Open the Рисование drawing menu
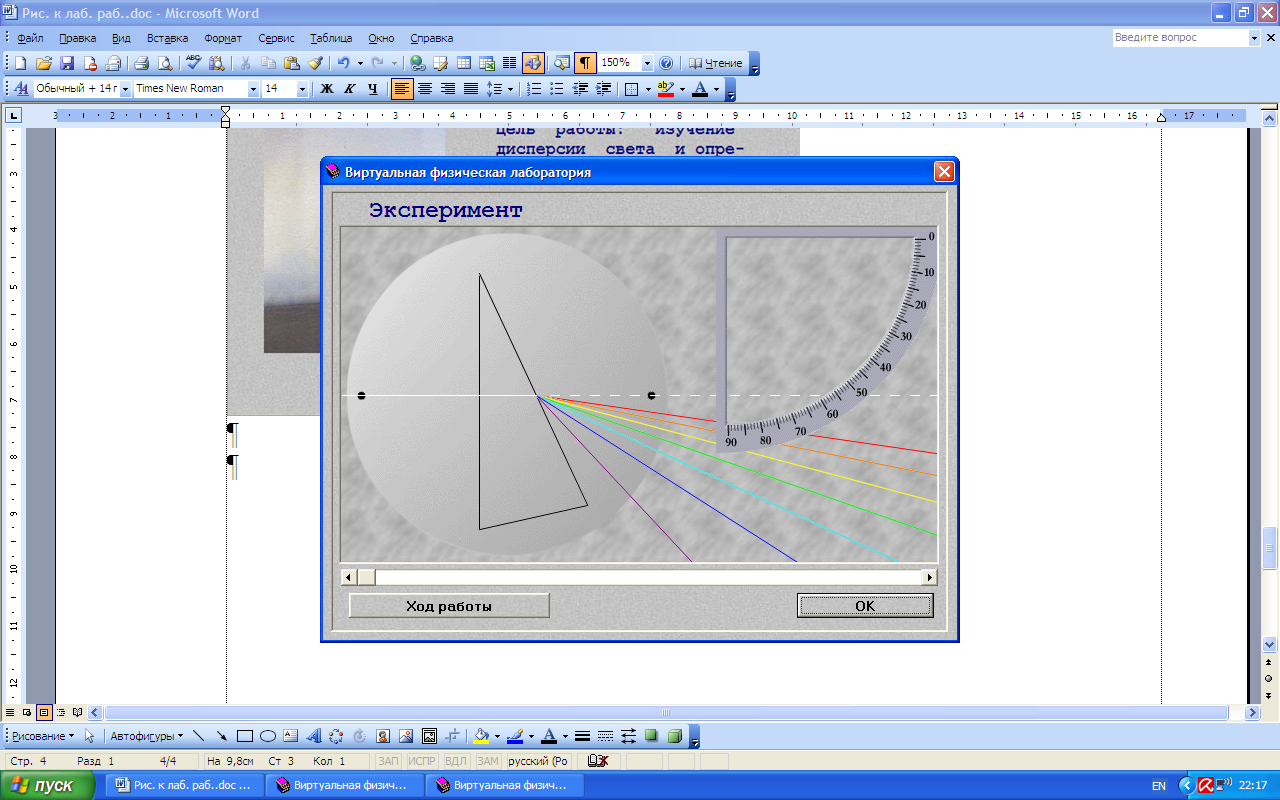Image resolution: width=1280 pixels, height=800 pixels. coord(43,736)
